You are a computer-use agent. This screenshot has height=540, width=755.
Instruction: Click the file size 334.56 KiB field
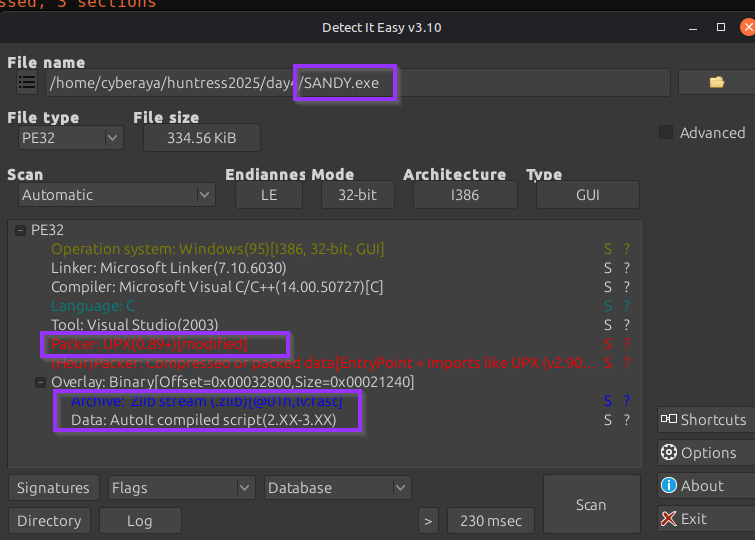point(202,138)
